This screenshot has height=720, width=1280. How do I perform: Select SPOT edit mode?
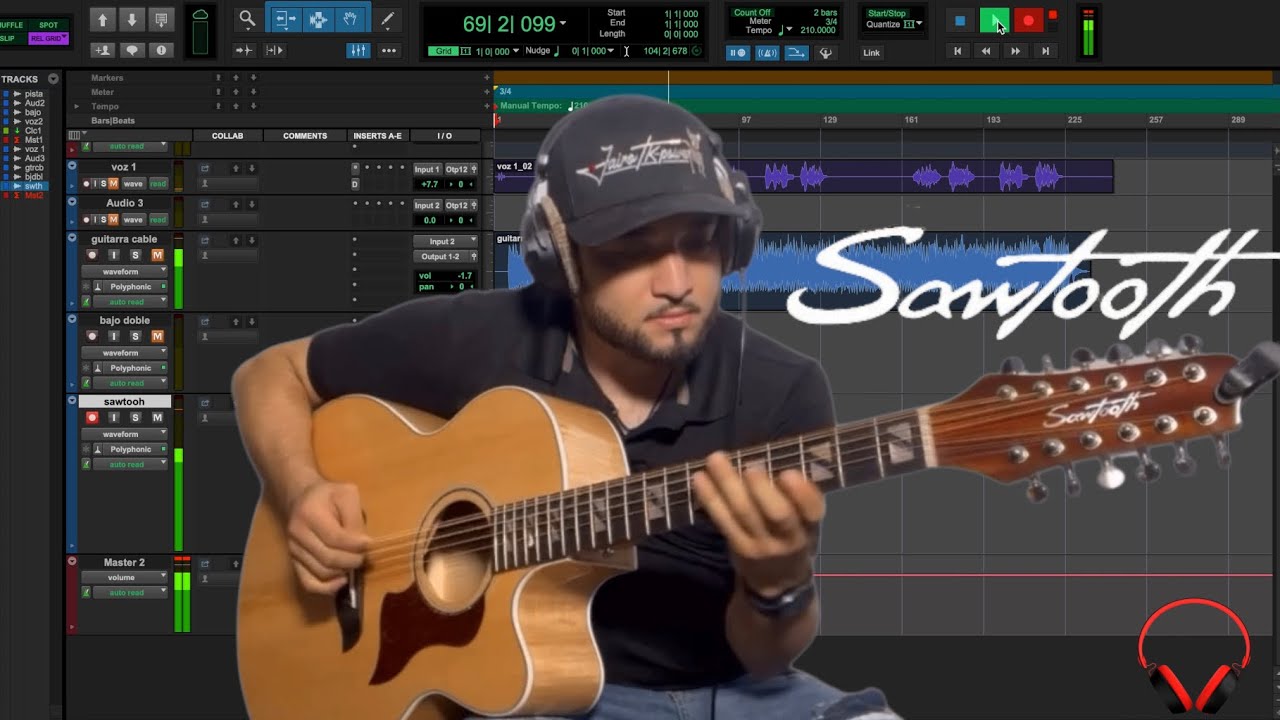48,25
